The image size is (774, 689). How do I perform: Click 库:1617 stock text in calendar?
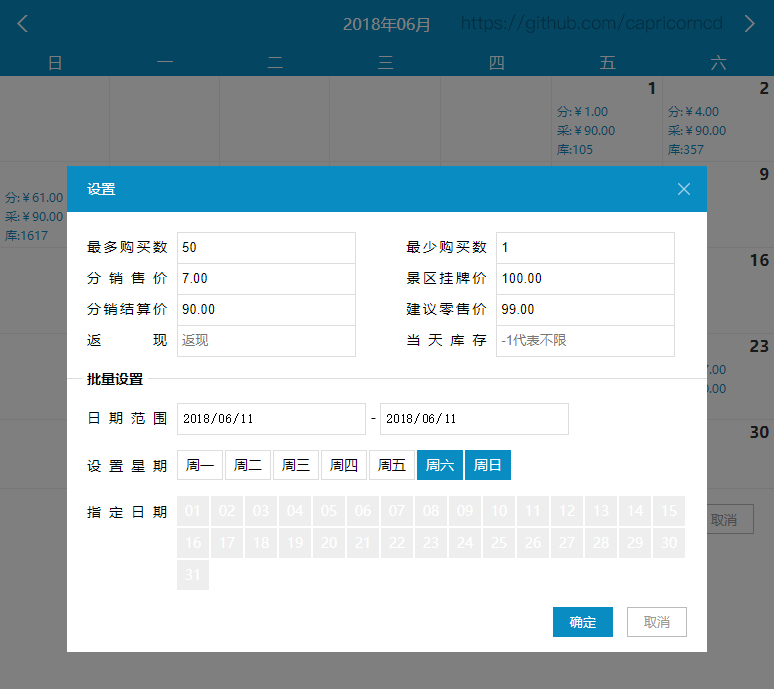pyautogui.click(x=26, y=235)
